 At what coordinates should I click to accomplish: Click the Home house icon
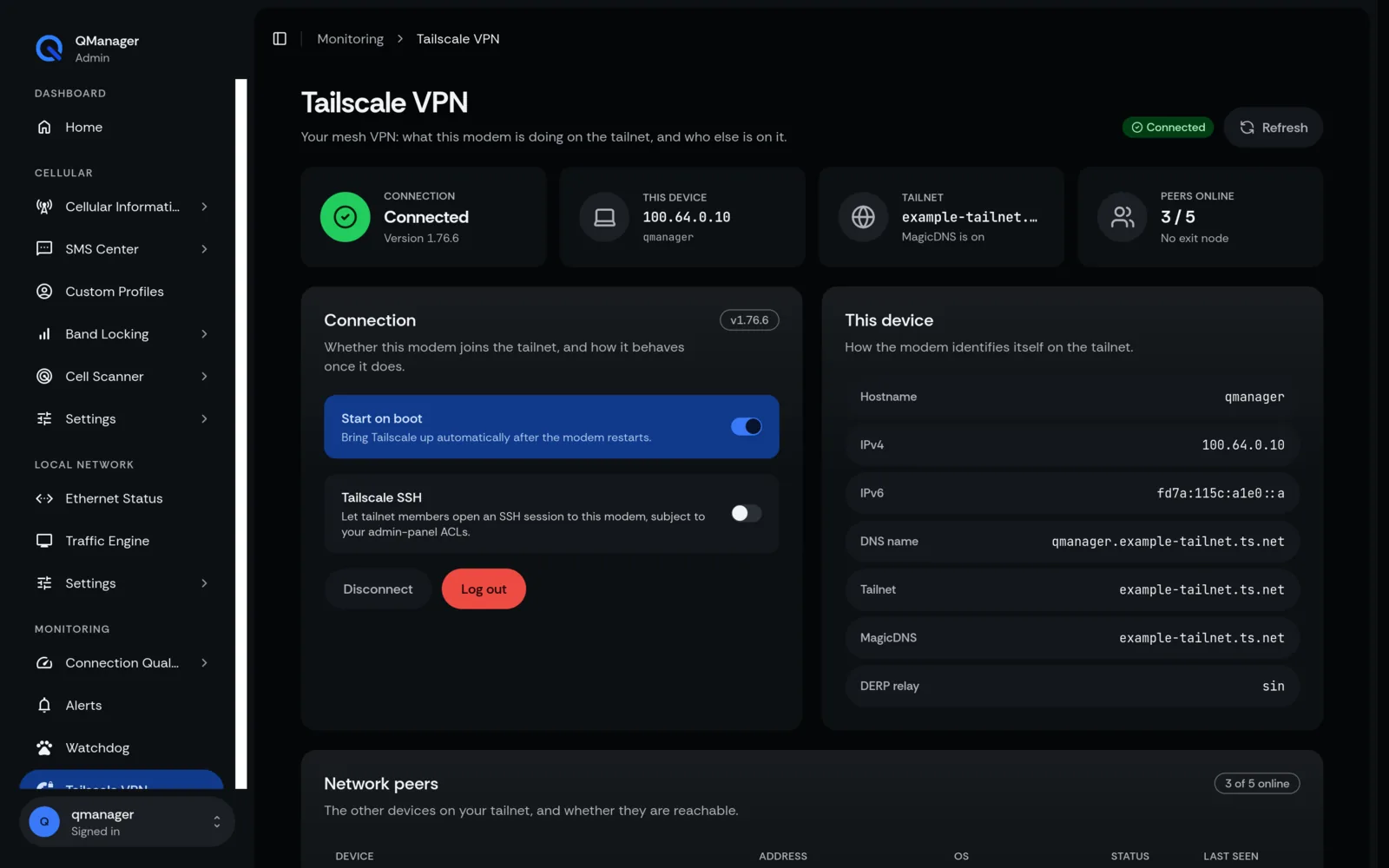point(44,127)
